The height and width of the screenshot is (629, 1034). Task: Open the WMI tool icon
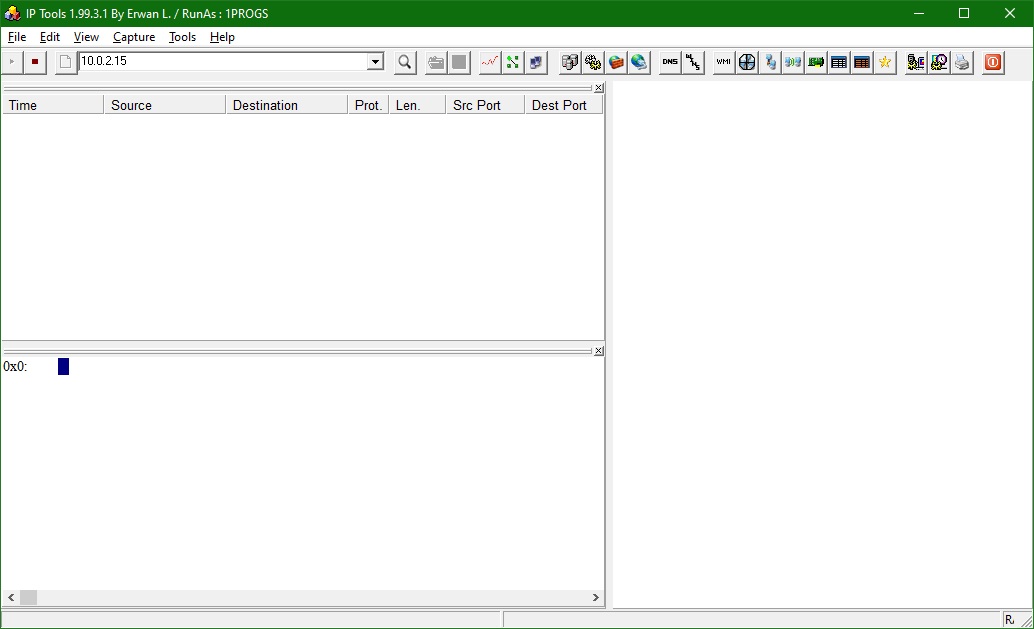[723, 62]
